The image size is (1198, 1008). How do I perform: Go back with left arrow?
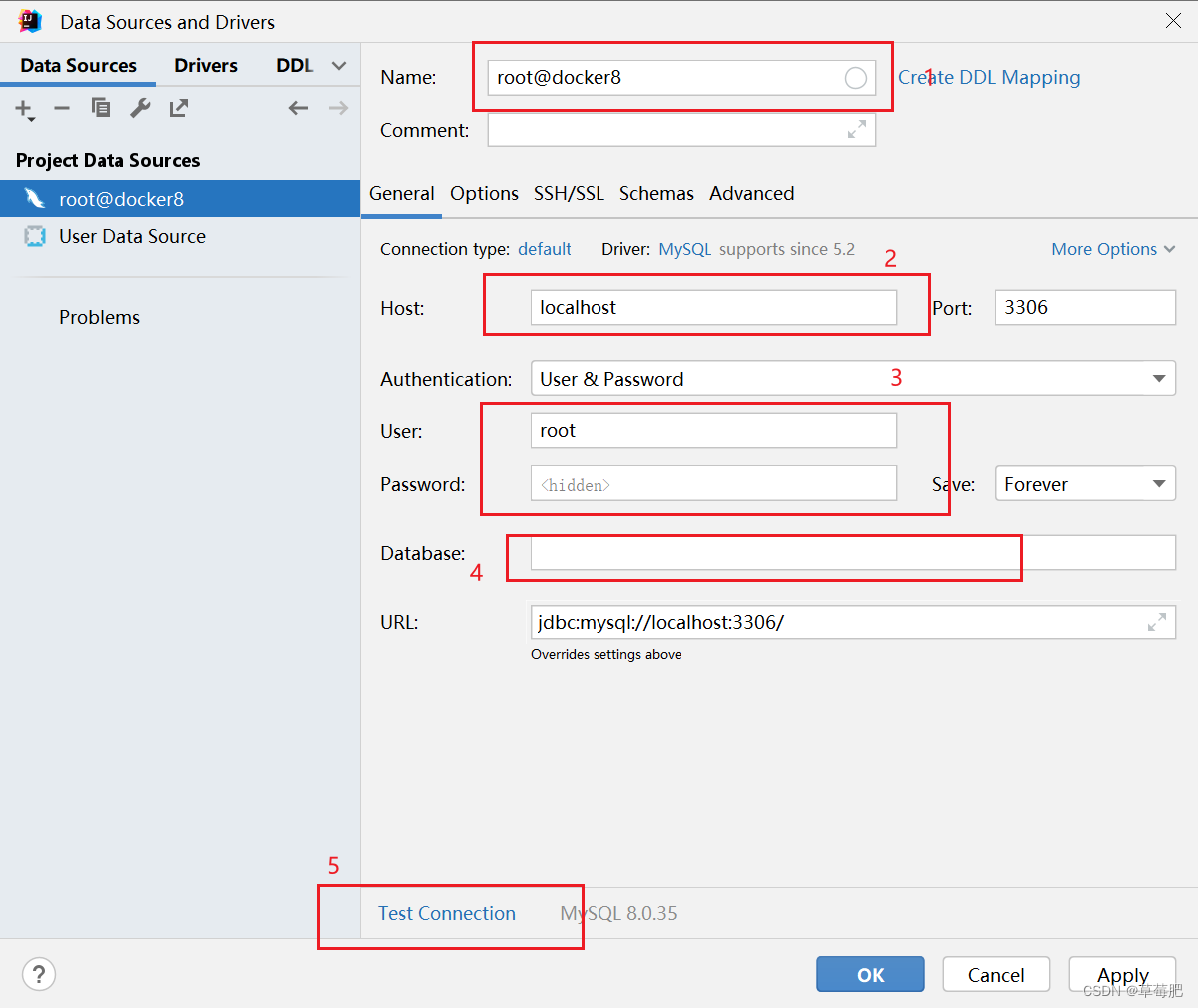[x=298, y=109]
